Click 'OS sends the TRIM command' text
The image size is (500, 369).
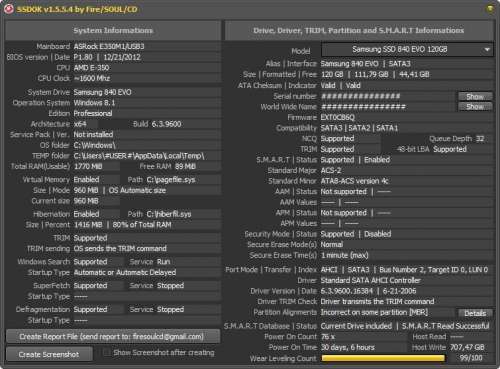pyautogui.click(x=120, y=249)
